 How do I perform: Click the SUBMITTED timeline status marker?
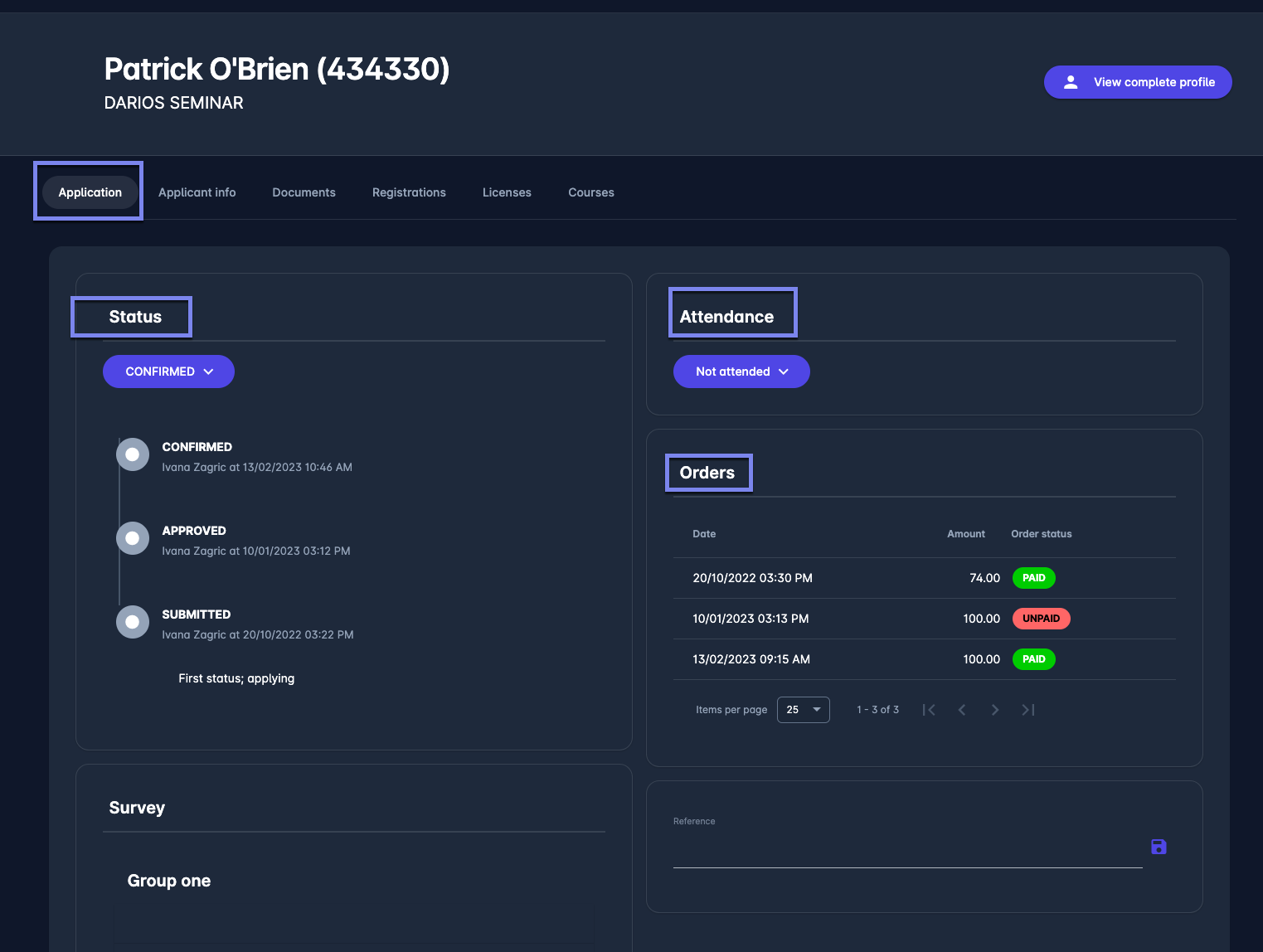pos(133,622)
